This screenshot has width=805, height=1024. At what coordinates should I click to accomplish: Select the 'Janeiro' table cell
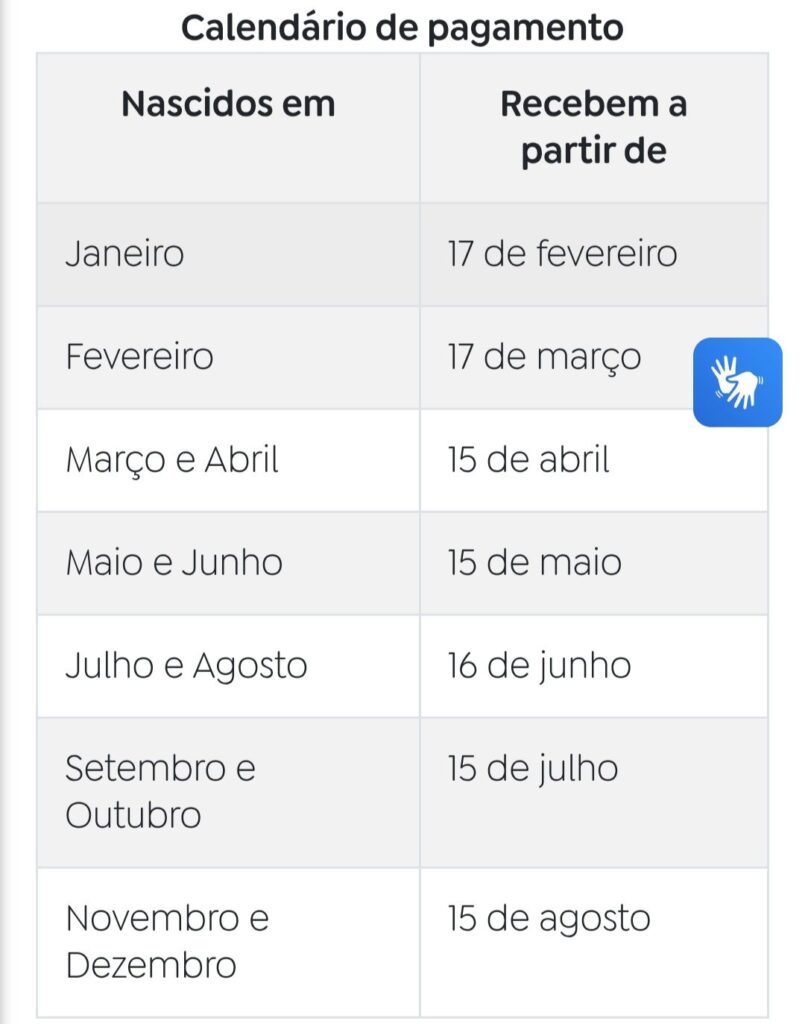click(228, 254)
